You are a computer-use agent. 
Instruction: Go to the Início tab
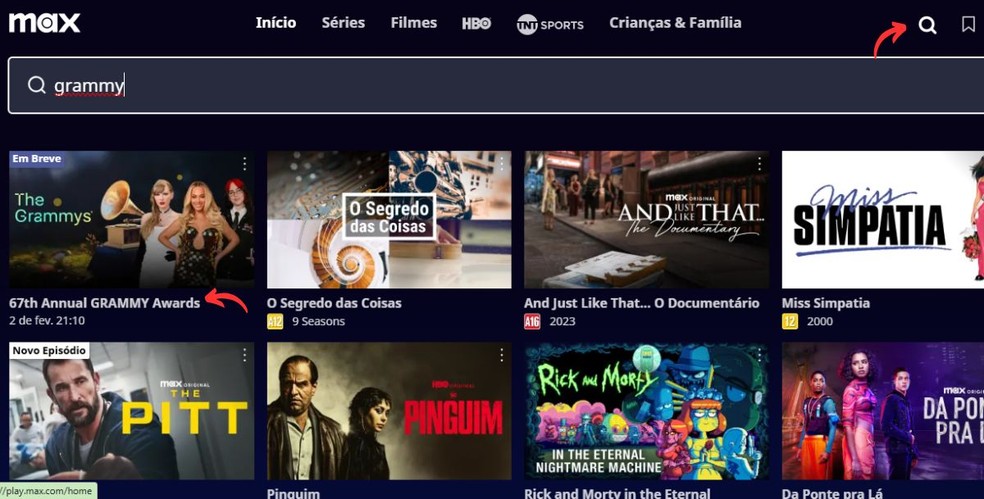click(x=275, y=23)
